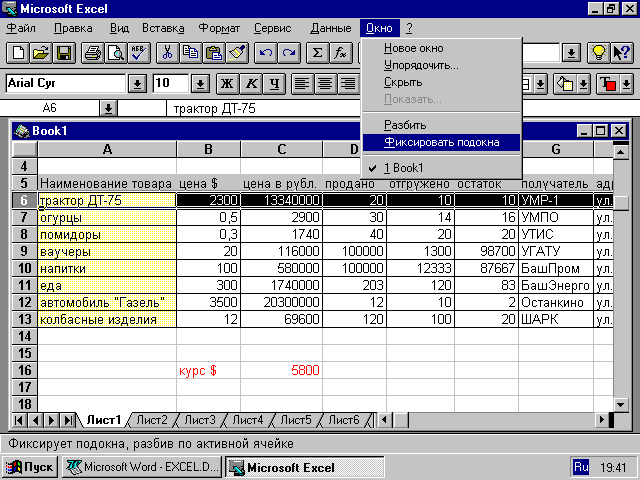Viewport: 640px width, 480px height.
Task: Switch to the Лист5 sheet tab
Action: [296, 420]
